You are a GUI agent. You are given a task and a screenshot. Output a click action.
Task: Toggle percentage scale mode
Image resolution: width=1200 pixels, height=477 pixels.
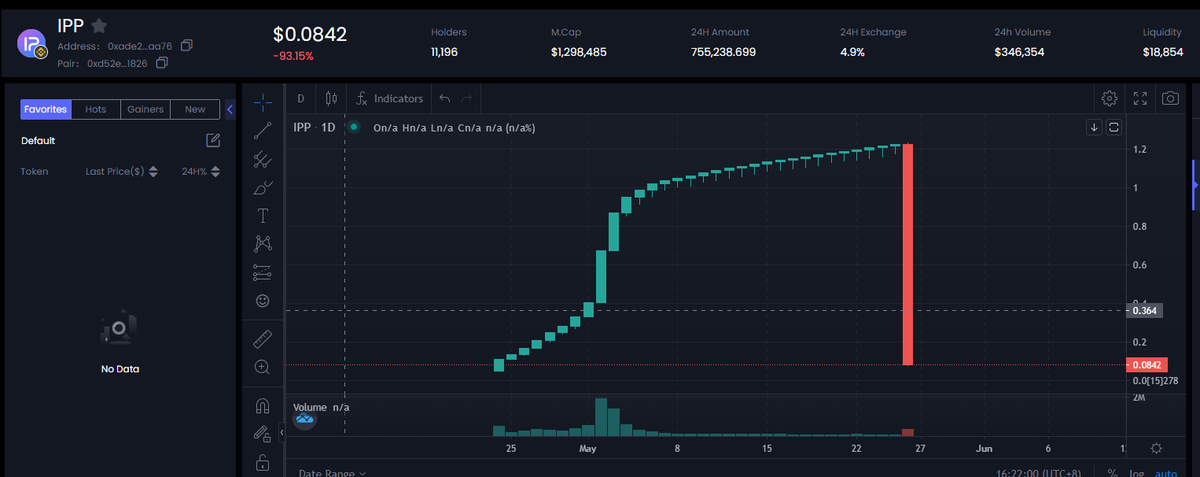1114,472
